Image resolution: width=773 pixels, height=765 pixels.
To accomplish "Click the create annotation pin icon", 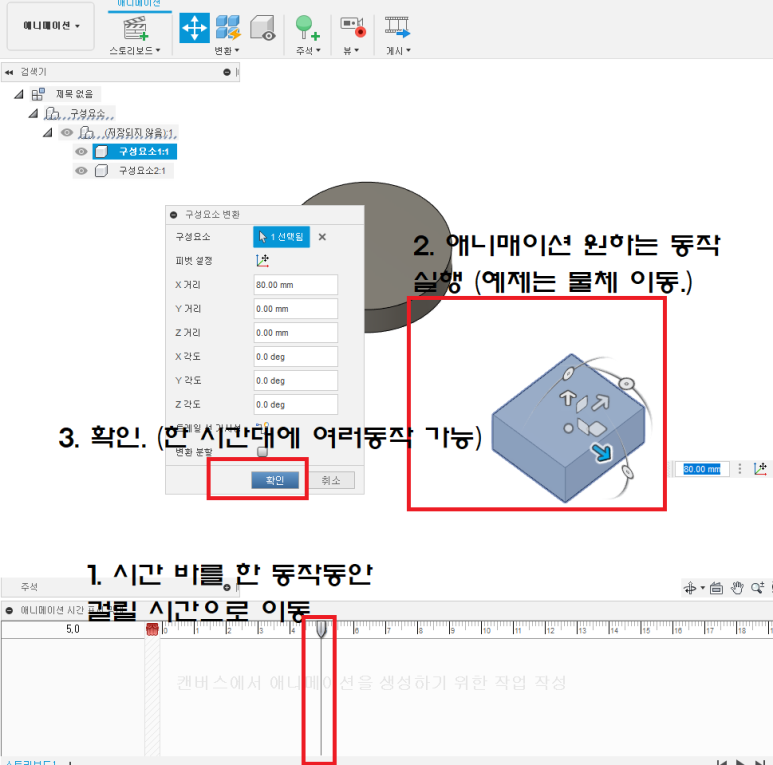I will 307,28.
